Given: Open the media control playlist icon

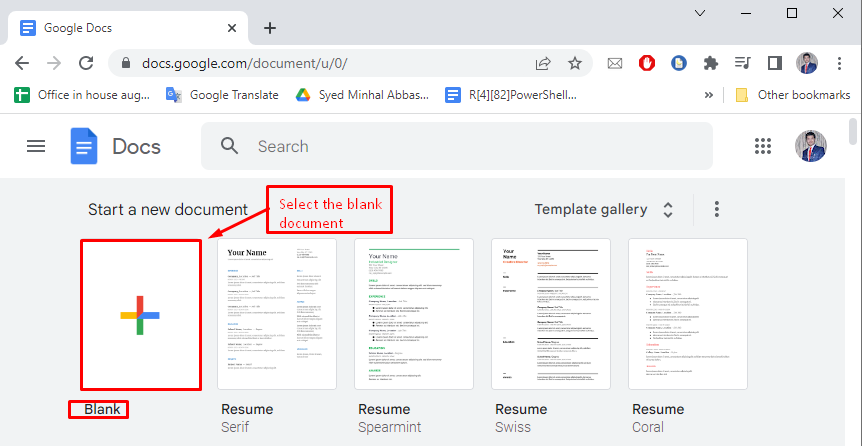Looking at the screenshot, I should [743, 63].
